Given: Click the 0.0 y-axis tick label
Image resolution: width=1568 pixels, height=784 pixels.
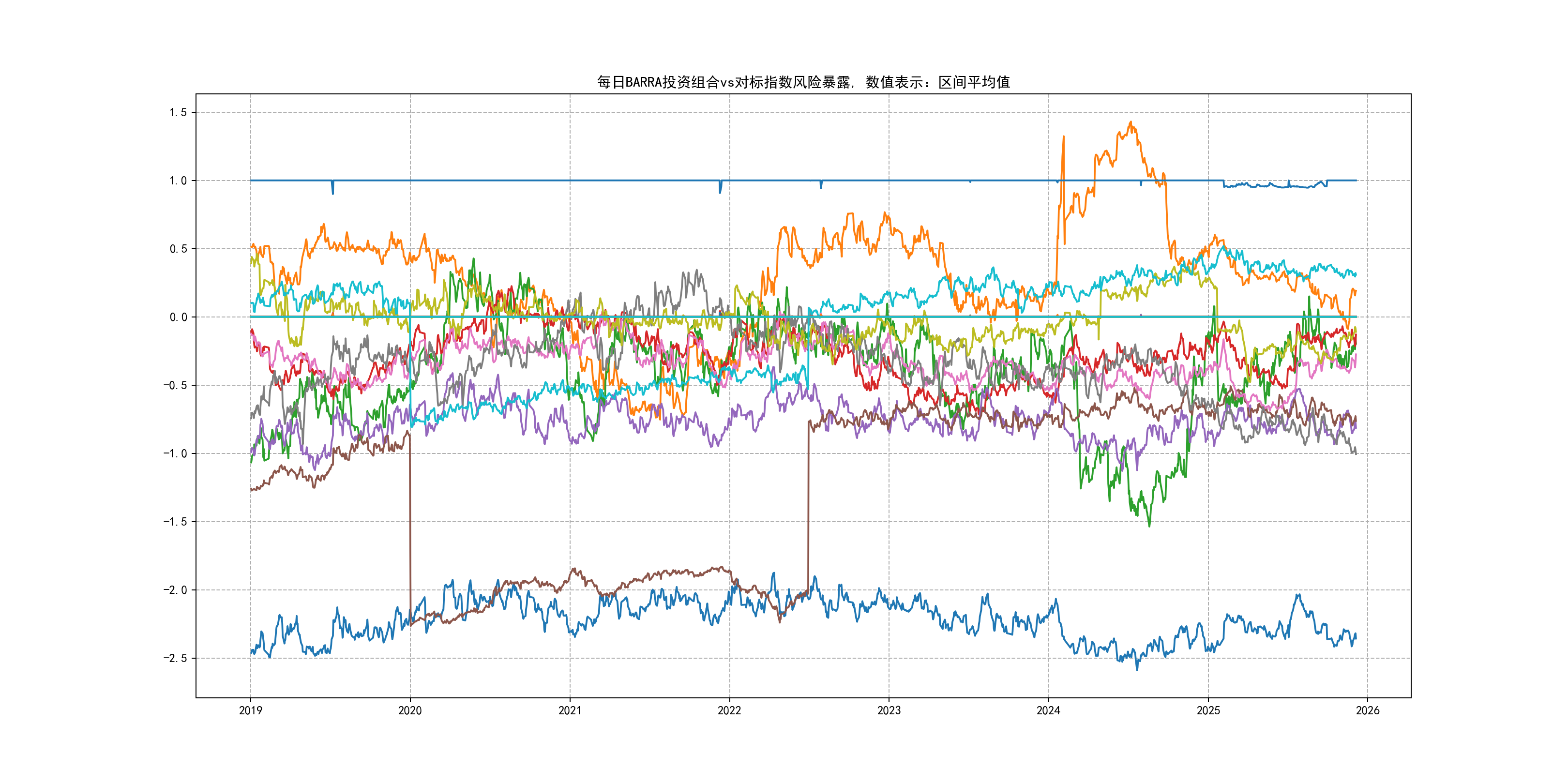Looking at the screenshot, I should pyautogui.click(x=178, y=317).
